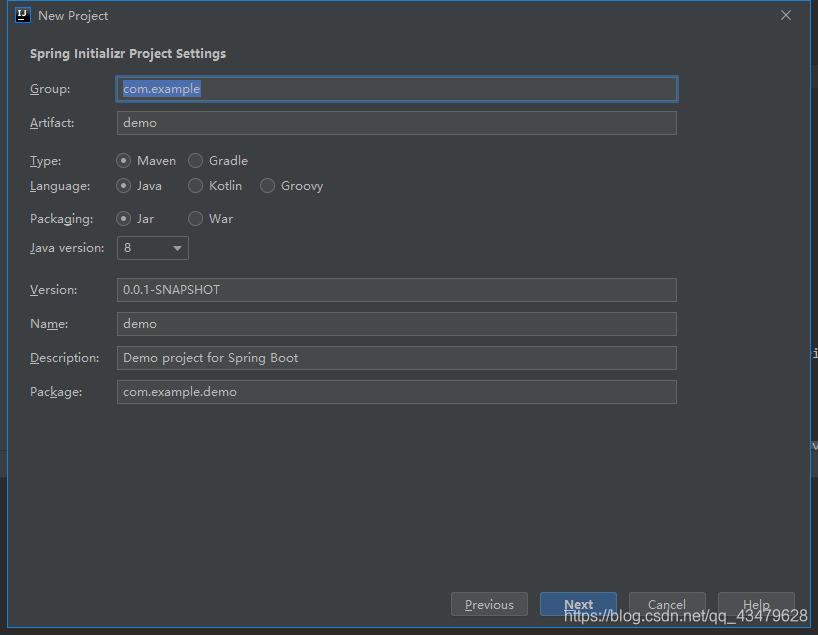Click the Language: label
Screen dimensions: 818x635
[x=60, y=186]
